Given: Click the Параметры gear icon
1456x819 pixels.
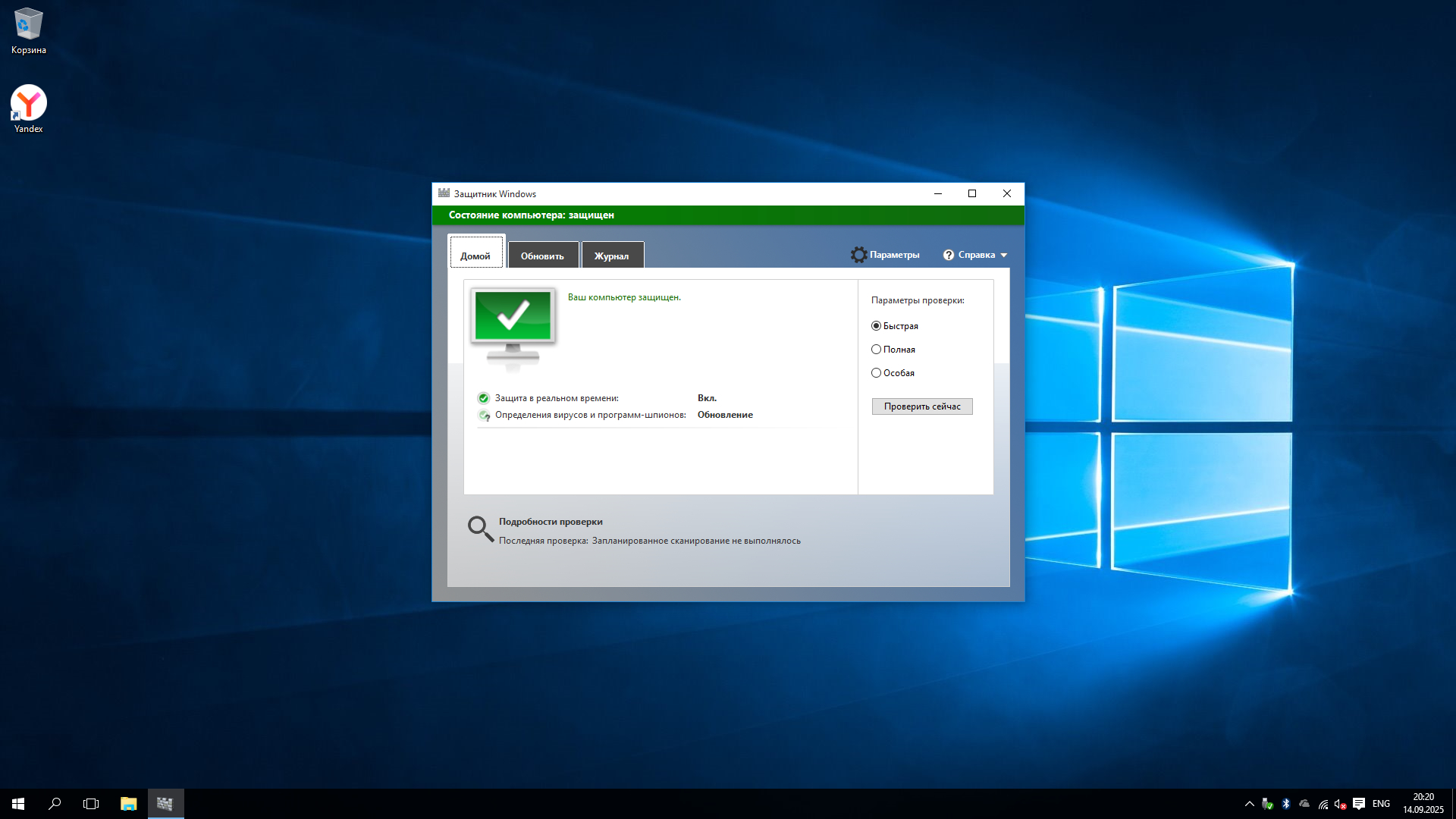Looking at the screenshot, I should pyautogui.click(x=858, y=255).
